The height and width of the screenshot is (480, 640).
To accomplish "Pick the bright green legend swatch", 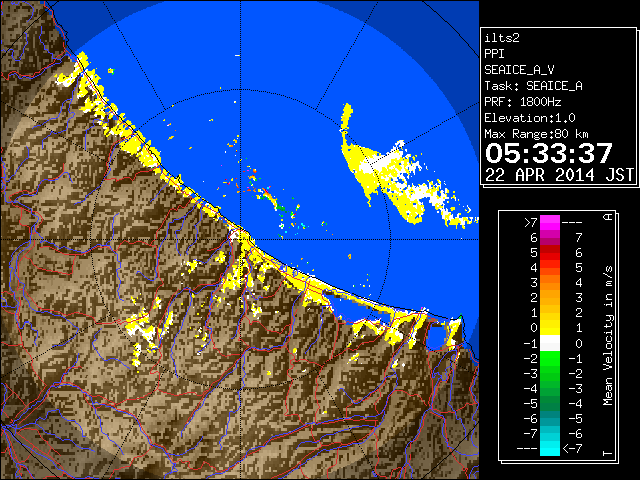I will [x=550, y=358].
